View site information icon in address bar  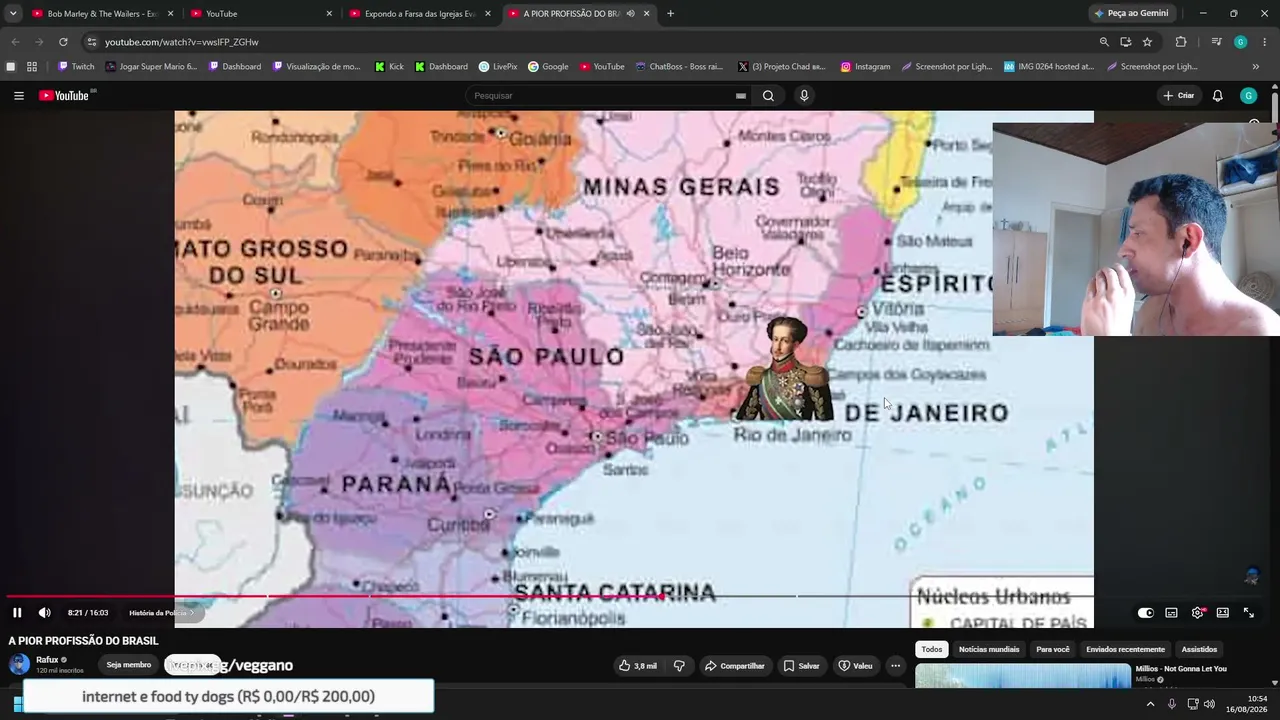pyautogui.click(x=92, y=42)
